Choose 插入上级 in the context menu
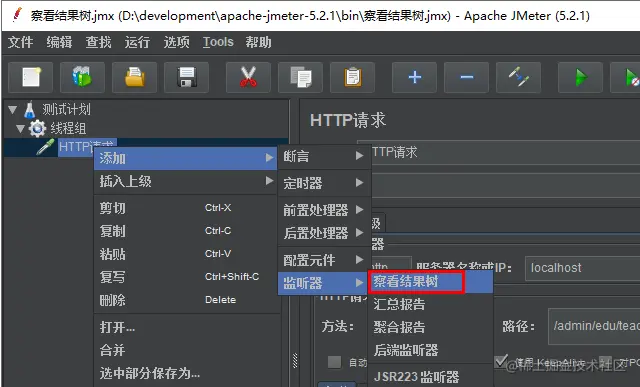Viewport: 640px width, 387px height. coord(186,181)
